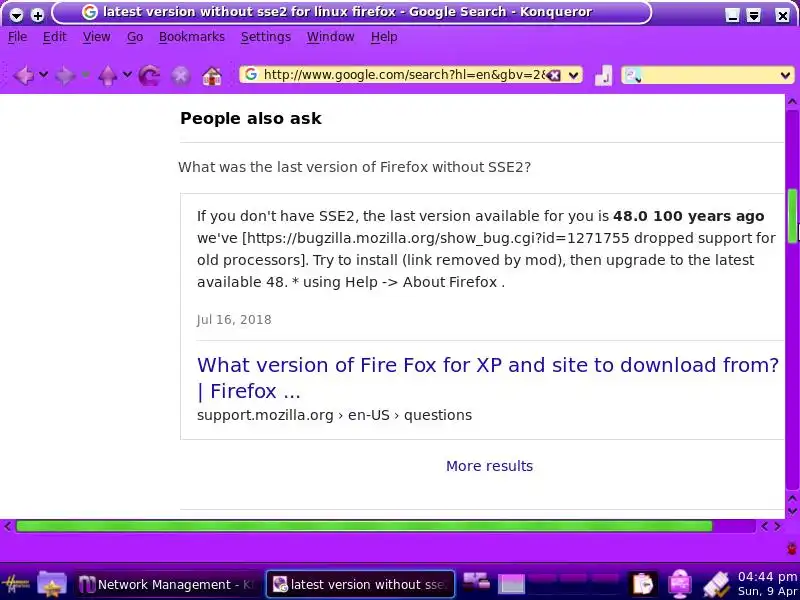Open the Window menu
The width and height of the screenshot is (800, 600).
coord(330,37)
